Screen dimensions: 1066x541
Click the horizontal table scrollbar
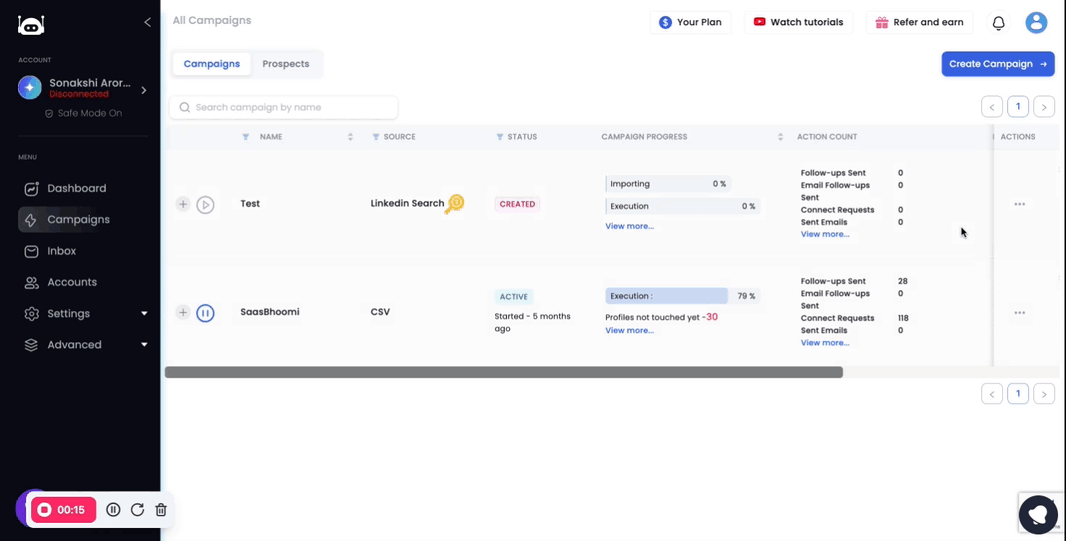point(504,372)
